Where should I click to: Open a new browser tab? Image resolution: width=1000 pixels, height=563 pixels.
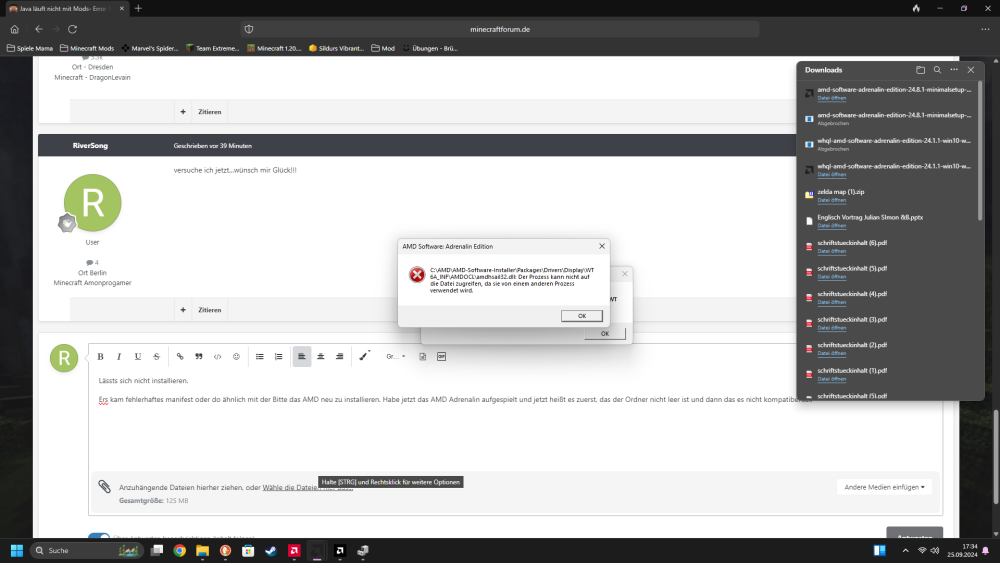pyautogui.click(x=138, y=8)
